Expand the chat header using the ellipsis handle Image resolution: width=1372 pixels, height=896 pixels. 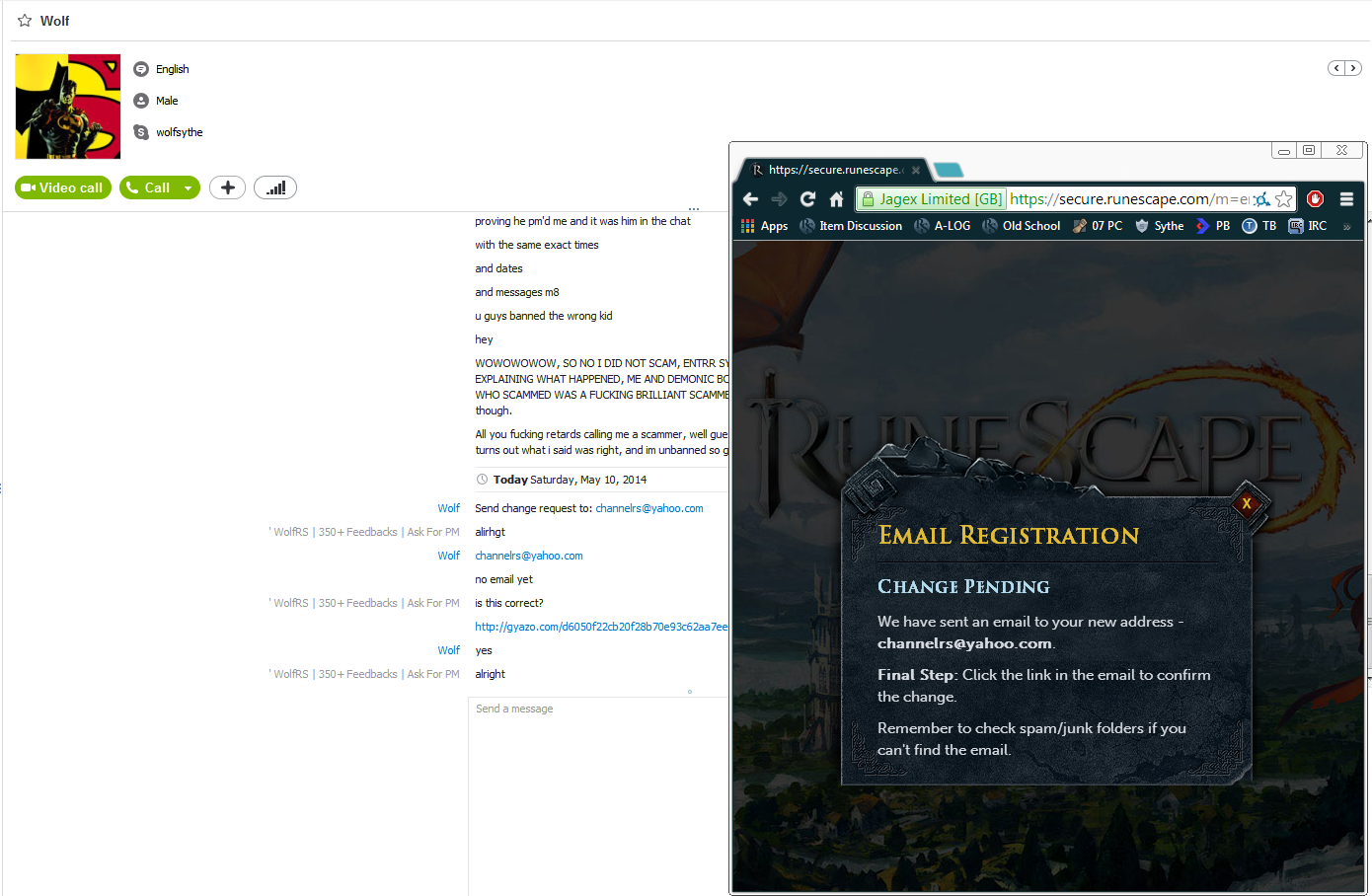point(694,209)
